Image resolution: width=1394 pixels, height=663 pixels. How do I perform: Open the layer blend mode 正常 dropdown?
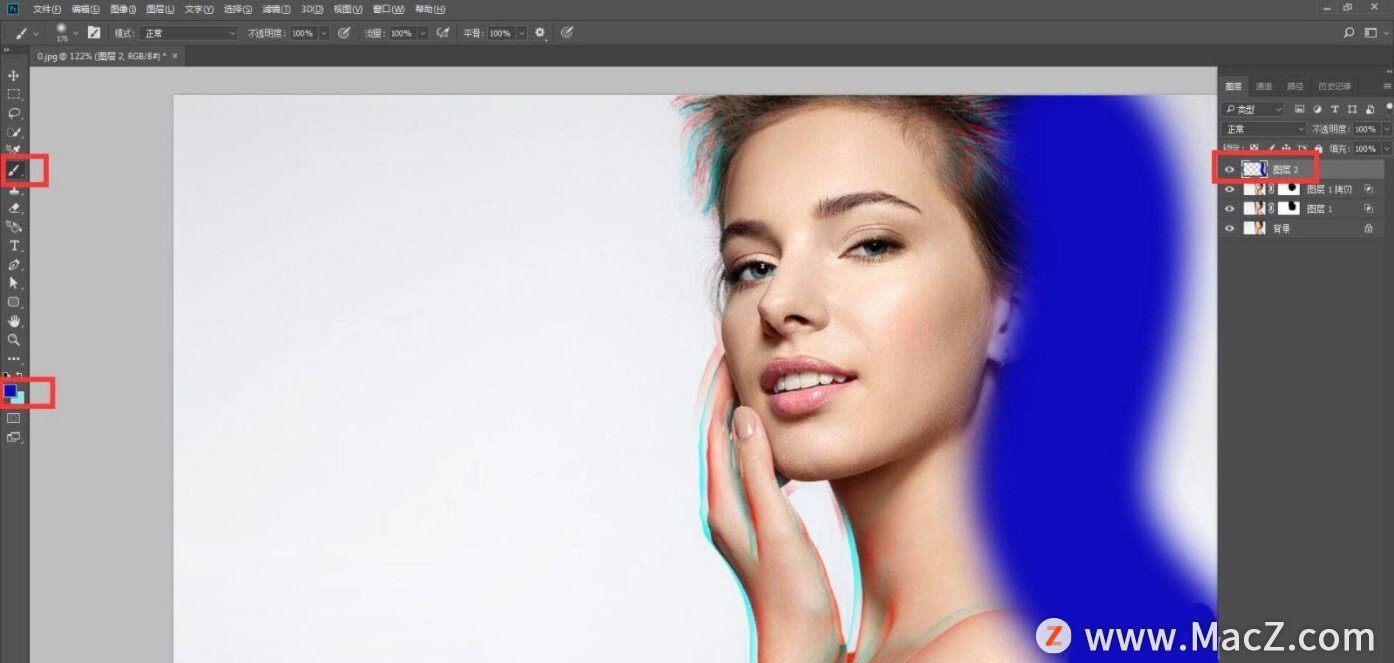click(1265, 129)
